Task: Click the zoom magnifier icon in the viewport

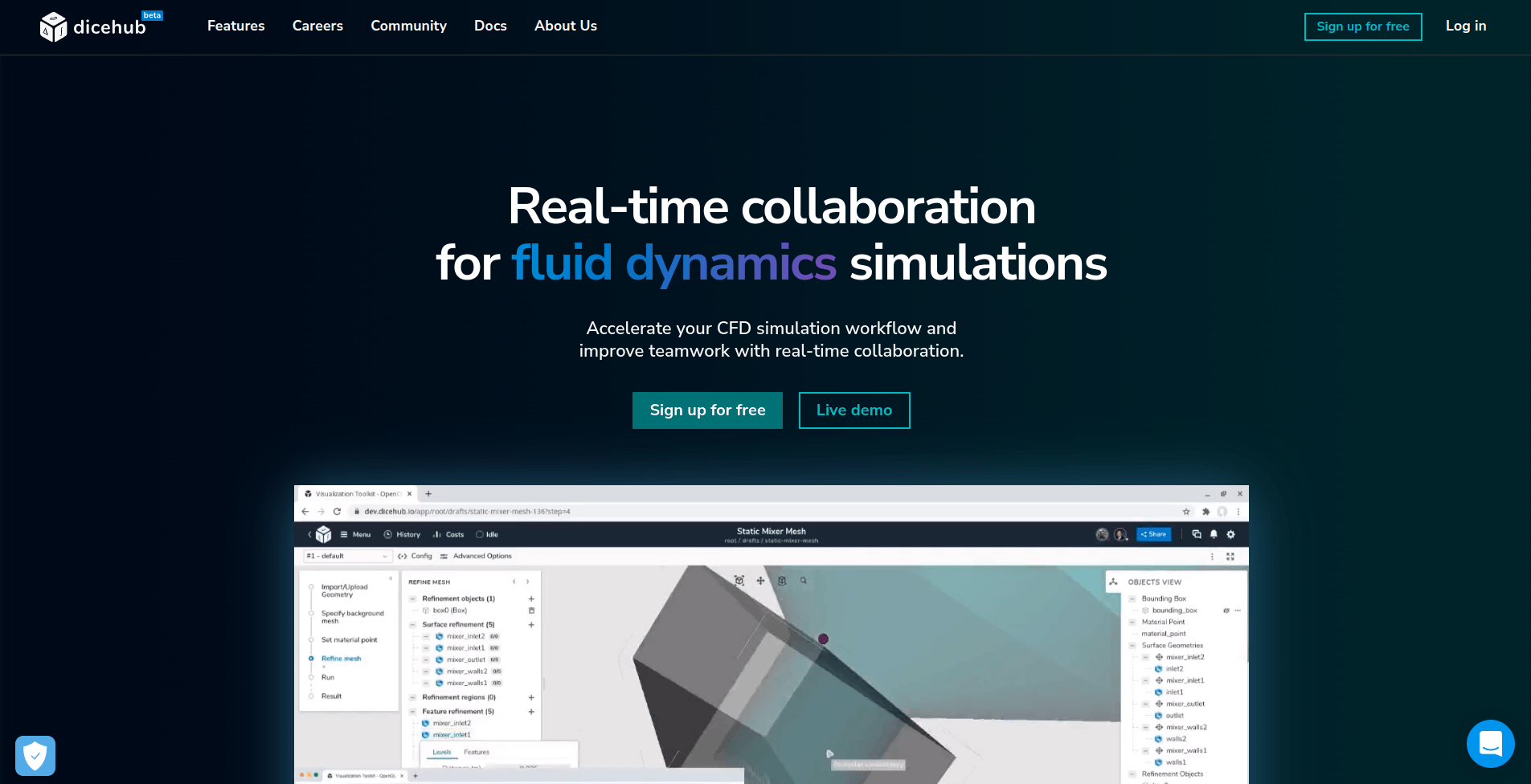Action: pos(803,580)
